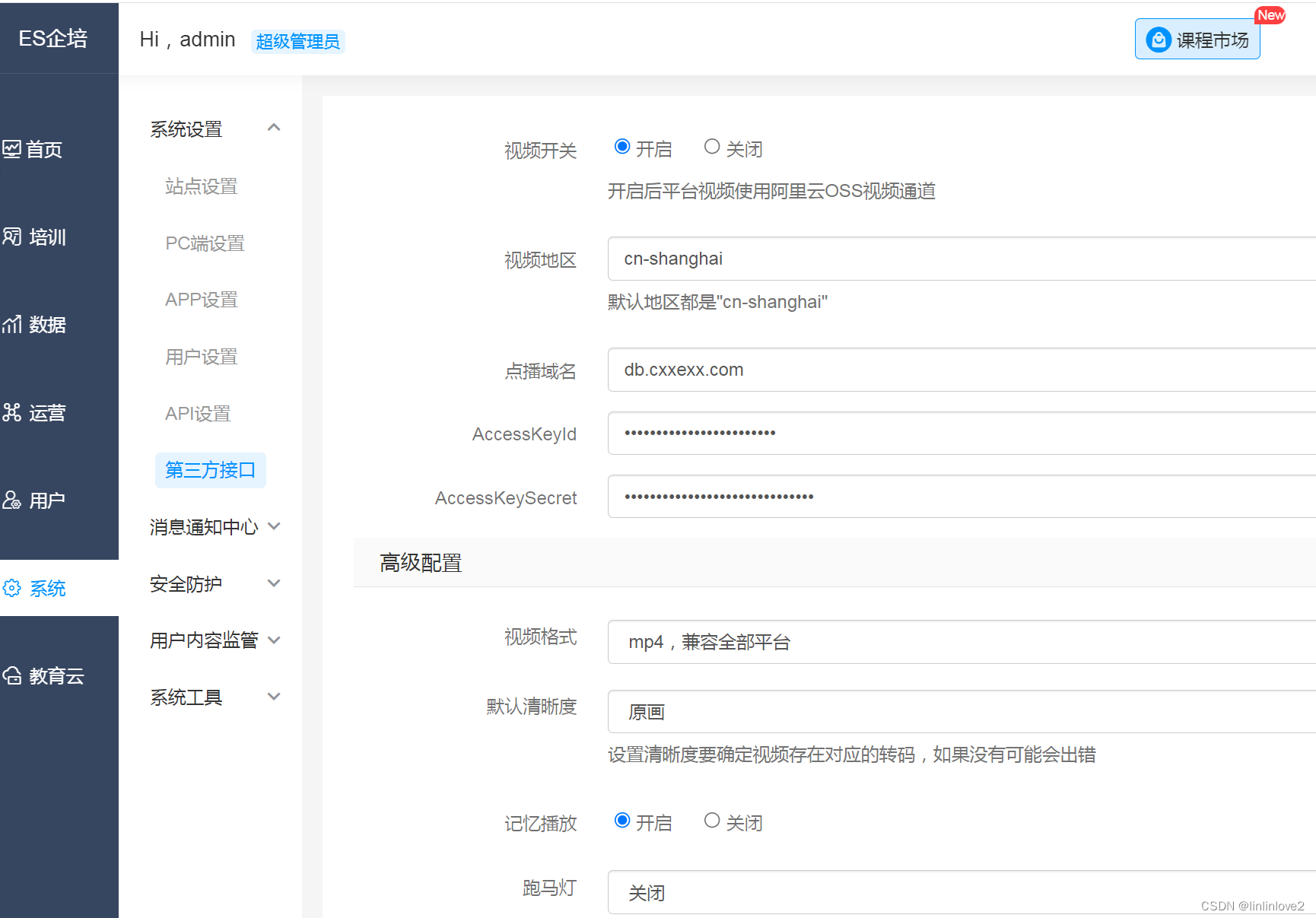Expand the 系统工具 chevron

coord(274,697)
